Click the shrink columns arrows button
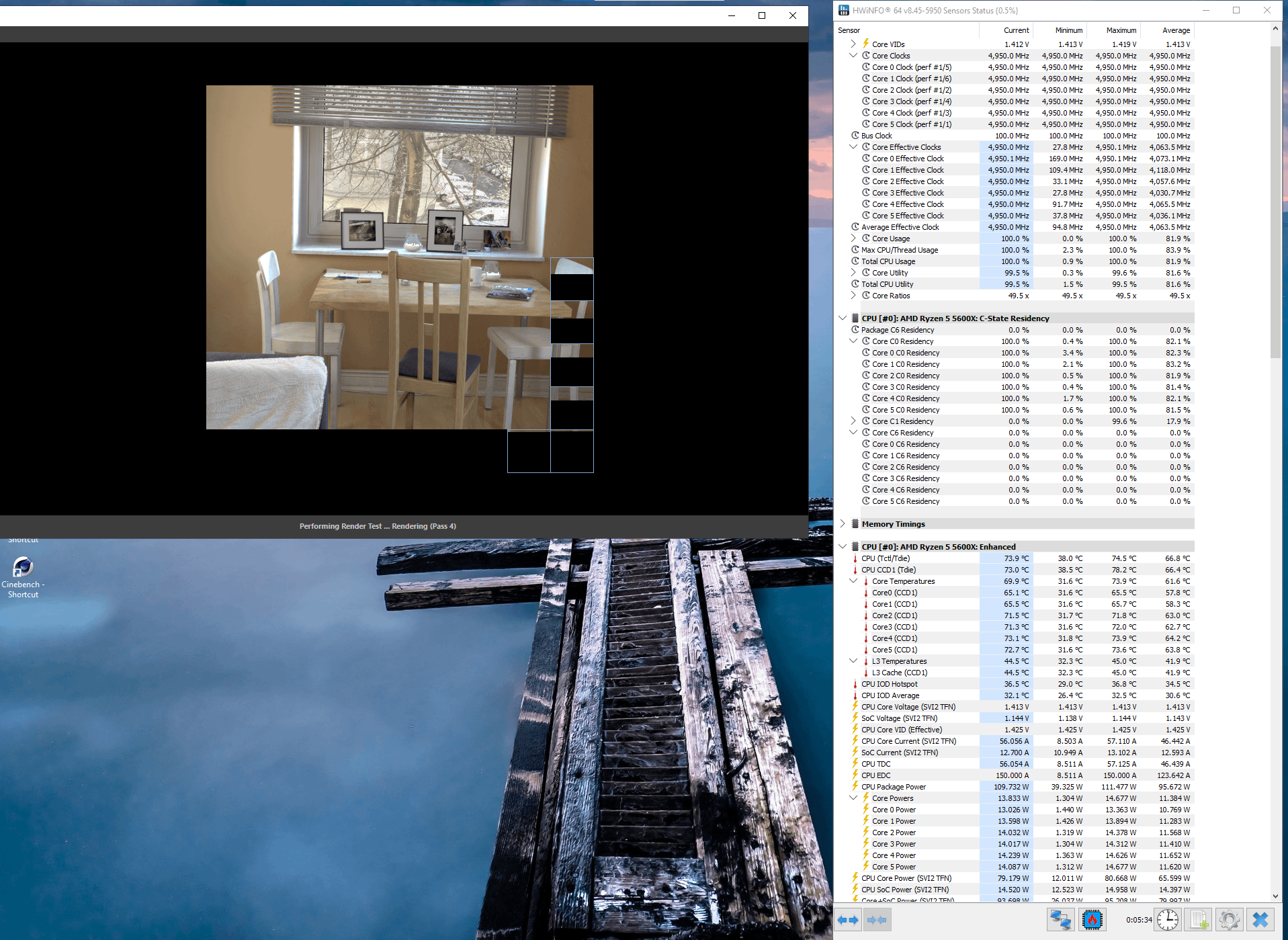This screenshot has height=940, width=1288. coord(877,920)
